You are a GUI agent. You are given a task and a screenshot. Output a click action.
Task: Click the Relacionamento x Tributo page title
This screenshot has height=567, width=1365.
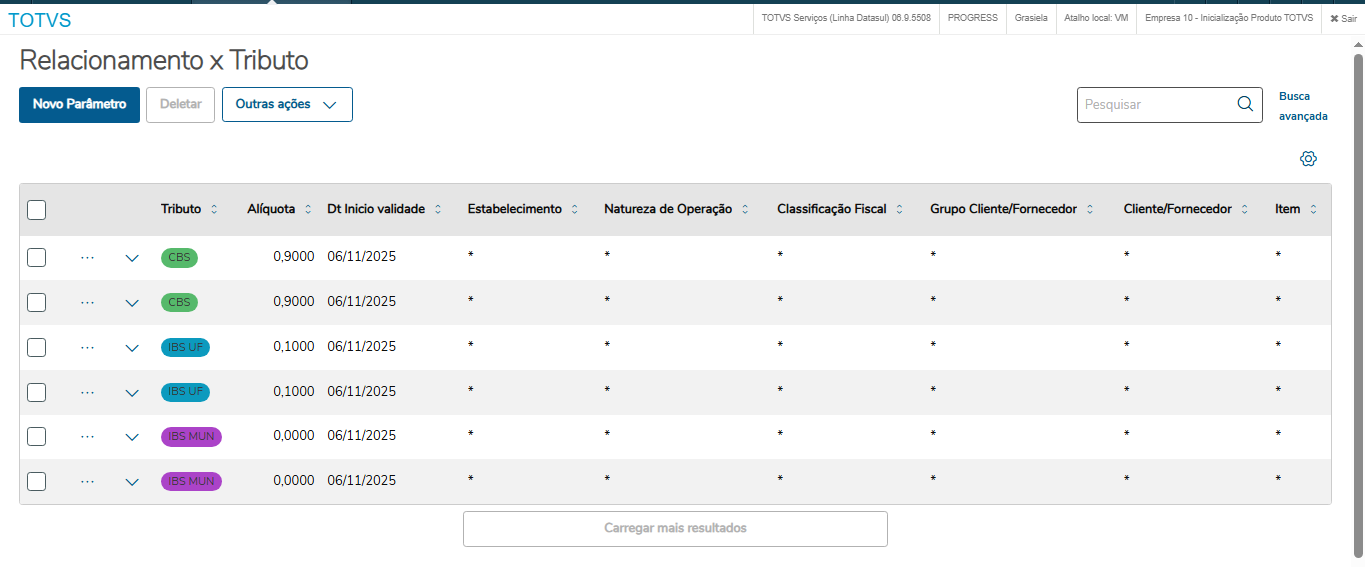[164, 60]
